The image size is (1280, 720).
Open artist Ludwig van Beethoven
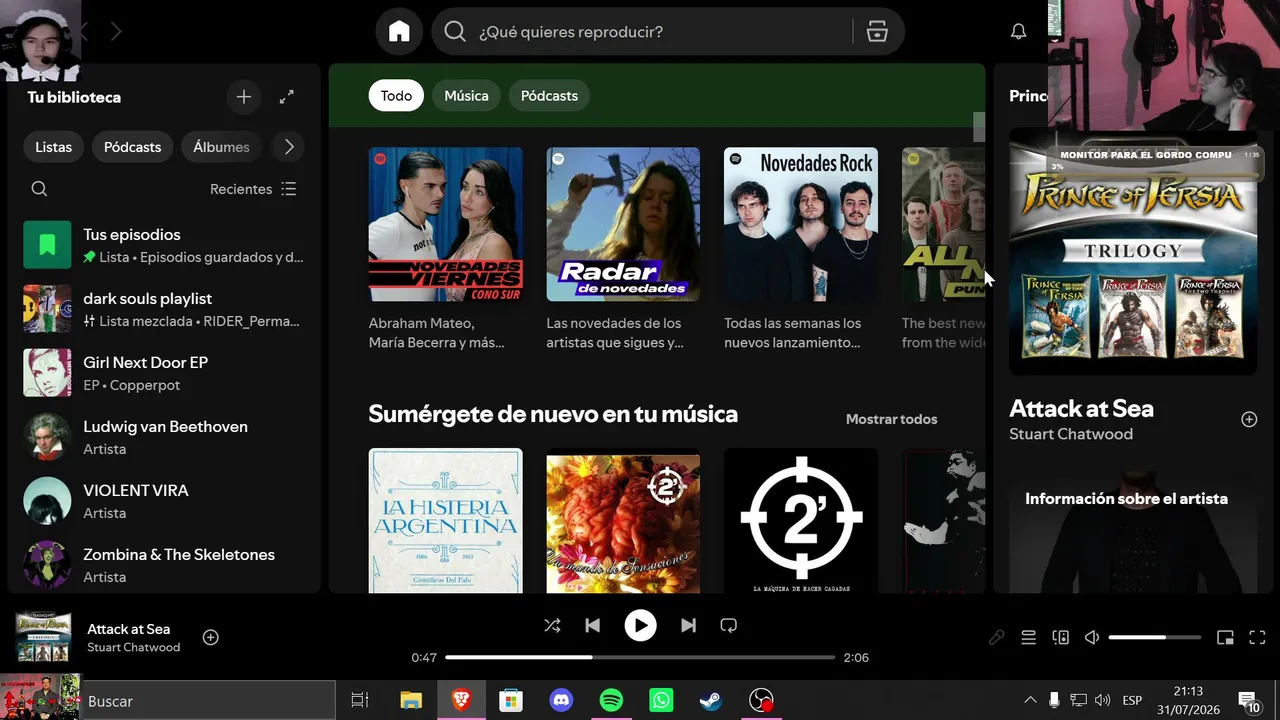[x=164, y=437]
